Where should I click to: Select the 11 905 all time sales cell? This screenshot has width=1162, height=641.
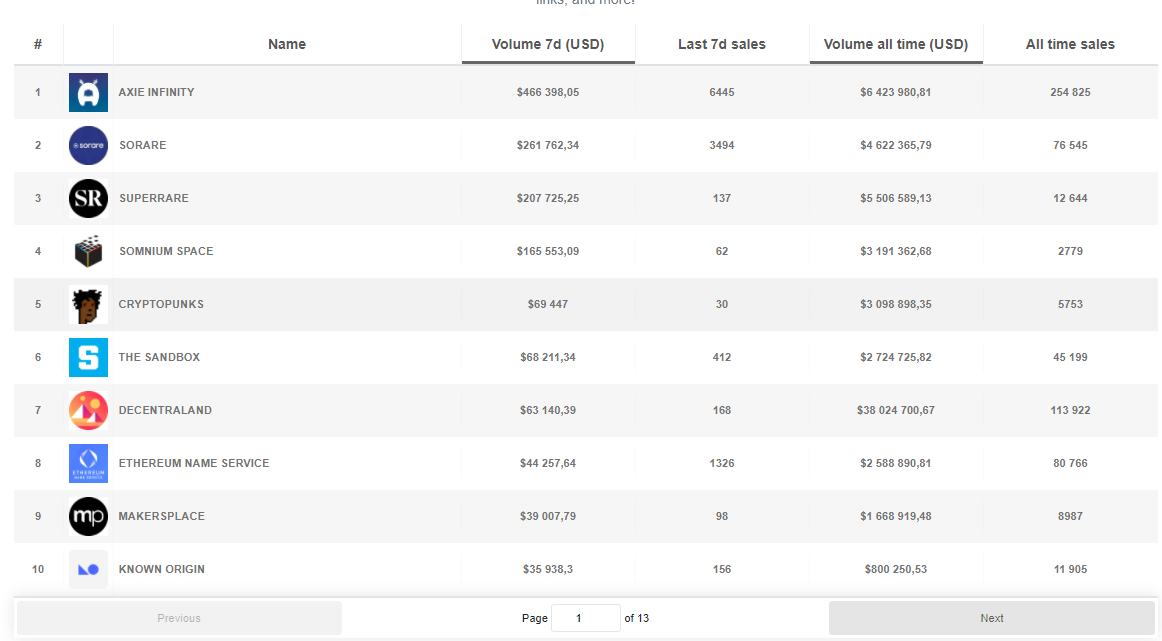tap(1070, 569)
